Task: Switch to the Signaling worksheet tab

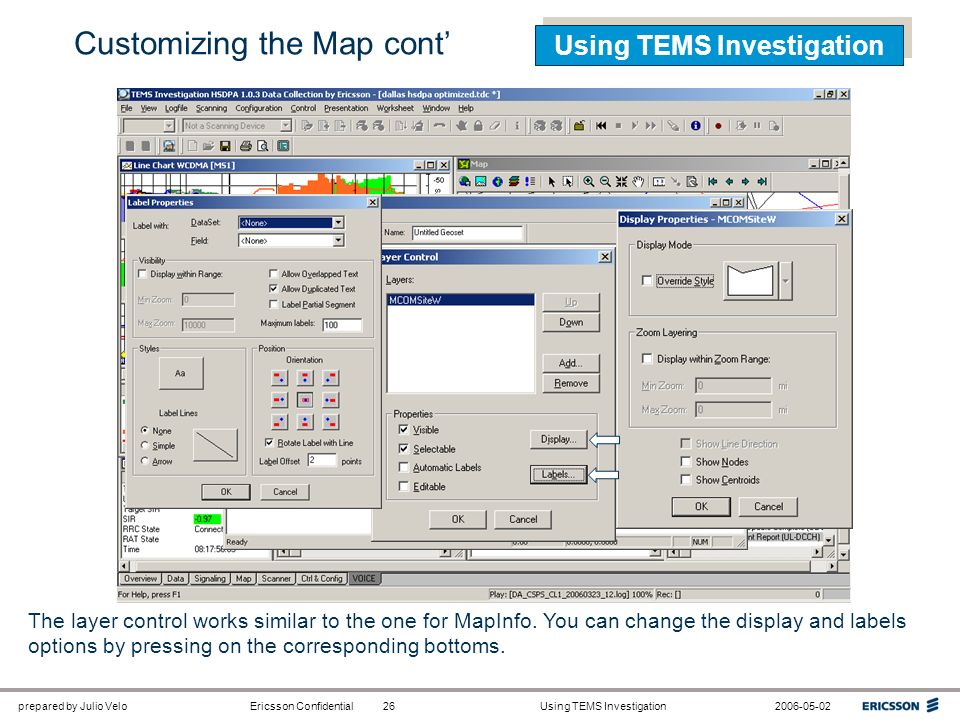Action: (210, 579)
